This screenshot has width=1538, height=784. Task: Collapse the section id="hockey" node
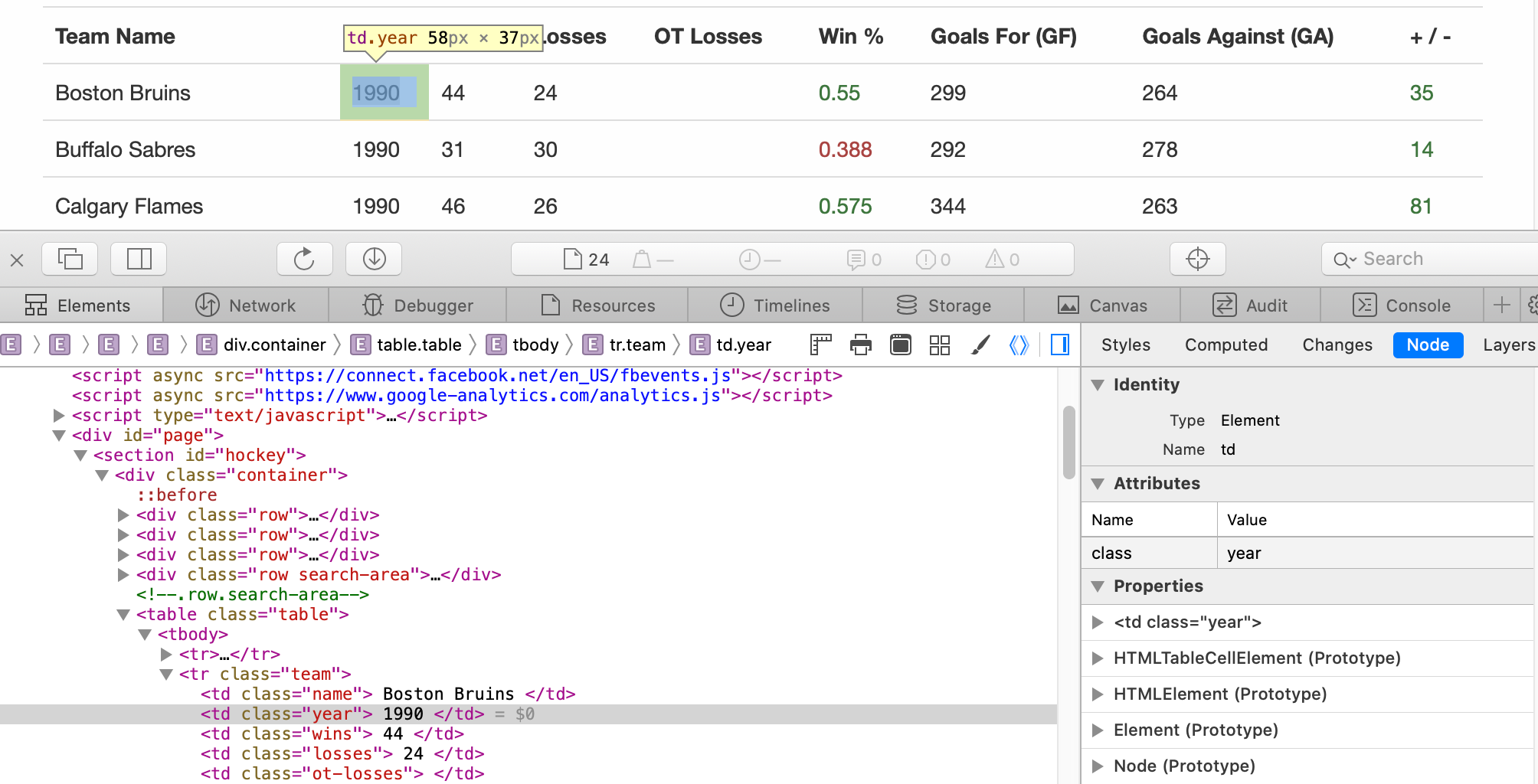click(80, 456)
